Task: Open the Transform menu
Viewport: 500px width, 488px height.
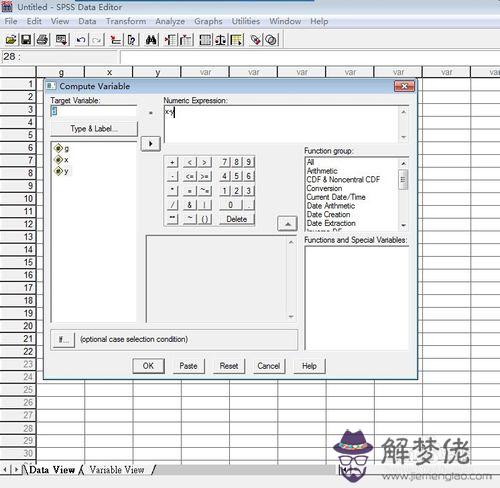Action: click(x=126, y=21)
